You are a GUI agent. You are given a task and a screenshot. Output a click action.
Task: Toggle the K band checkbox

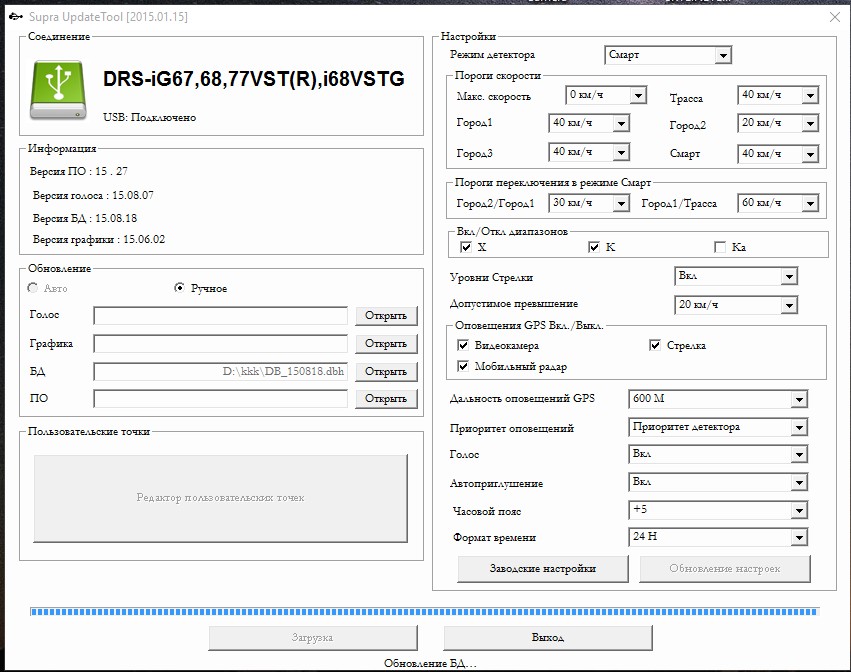[594, 247]
